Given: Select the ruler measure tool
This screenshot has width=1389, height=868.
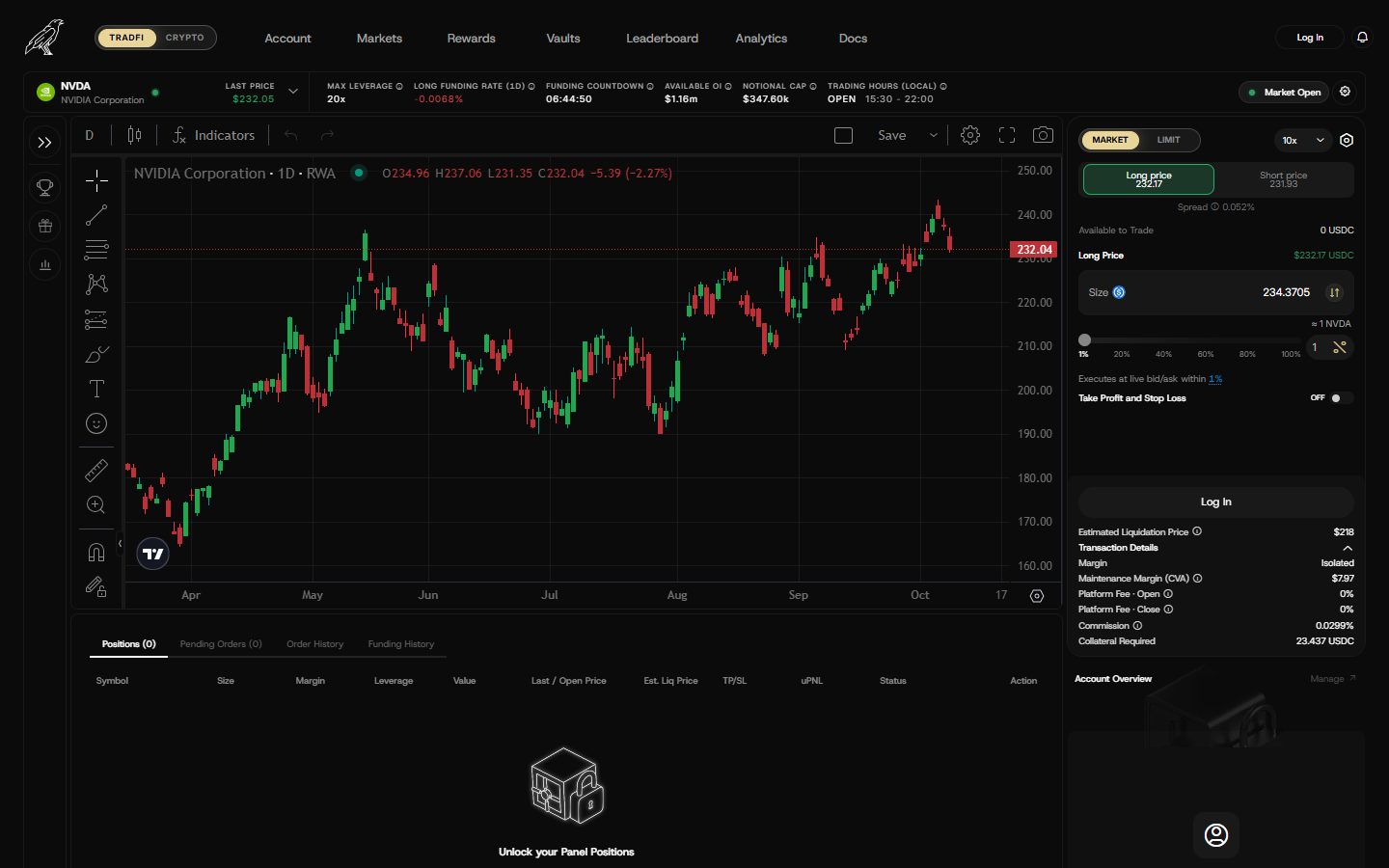Looking at the screenshot, I should [96, 470].
